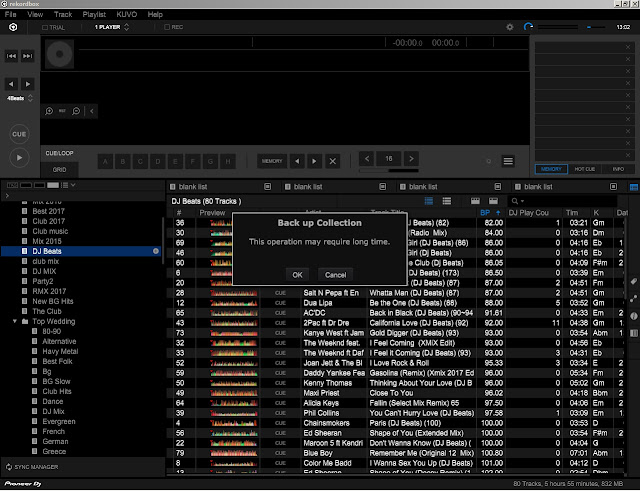Collapse the waveform zoom panel arrow
640x491 pixels.
coord(92,111)
